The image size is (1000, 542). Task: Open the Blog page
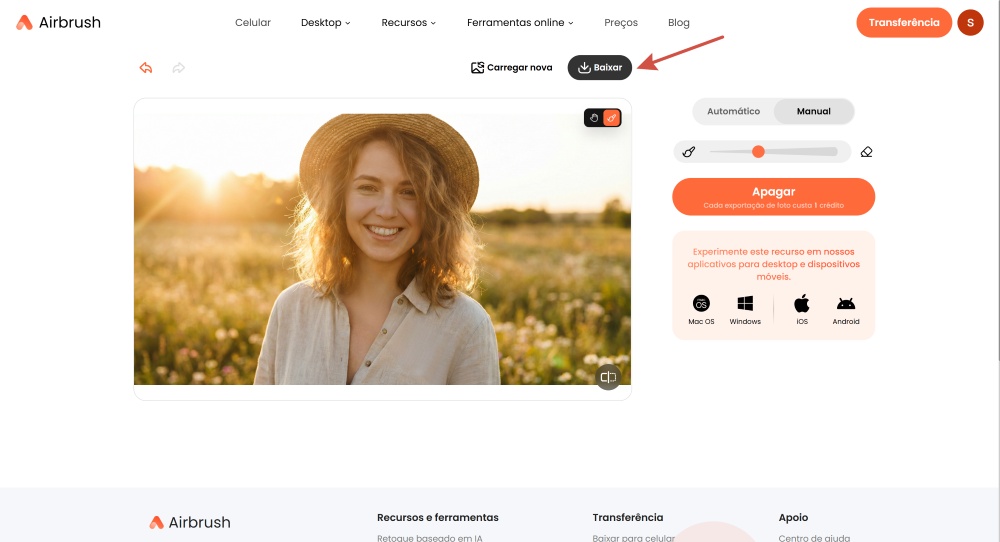(x=679, y=22)
